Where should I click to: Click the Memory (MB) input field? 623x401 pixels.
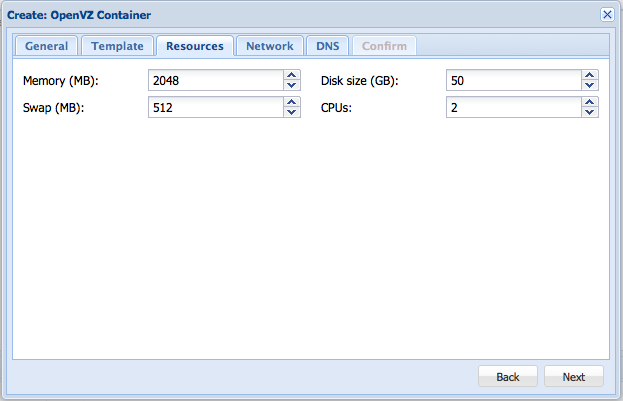point(216,80)
